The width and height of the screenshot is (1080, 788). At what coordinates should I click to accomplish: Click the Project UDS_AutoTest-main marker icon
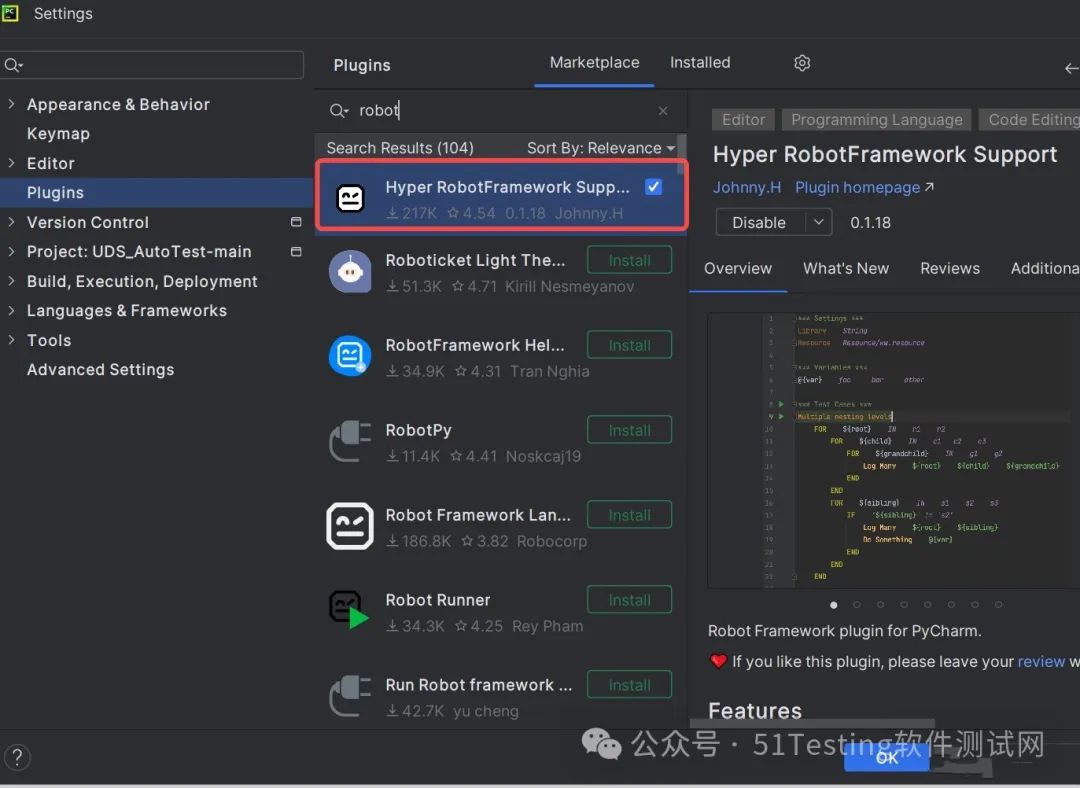pyautogui.click(x=296, y=251)
